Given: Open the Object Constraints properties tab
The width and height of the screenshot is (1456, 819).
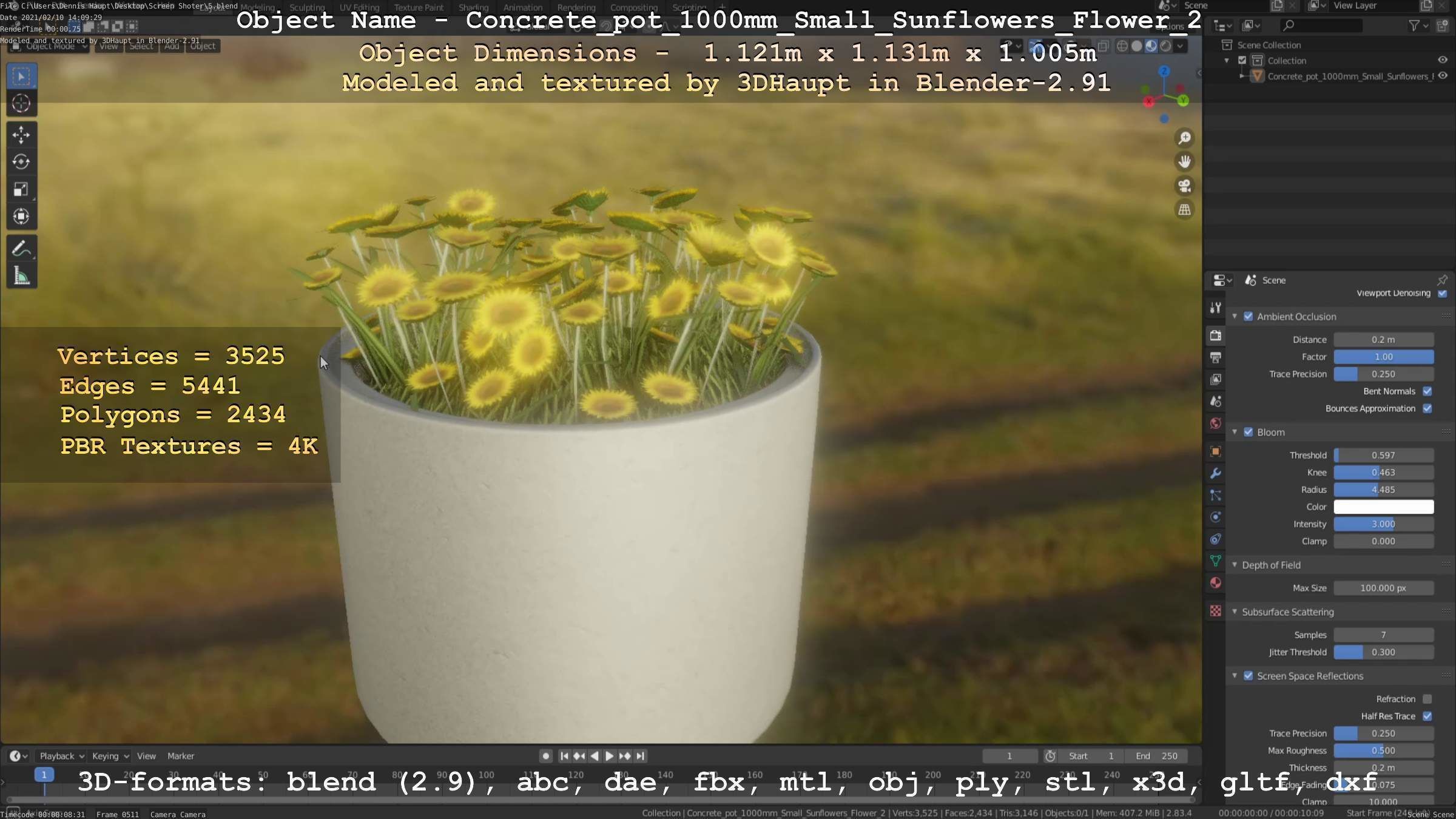Looking at the screenshot, I should [x=1215, y=539].
